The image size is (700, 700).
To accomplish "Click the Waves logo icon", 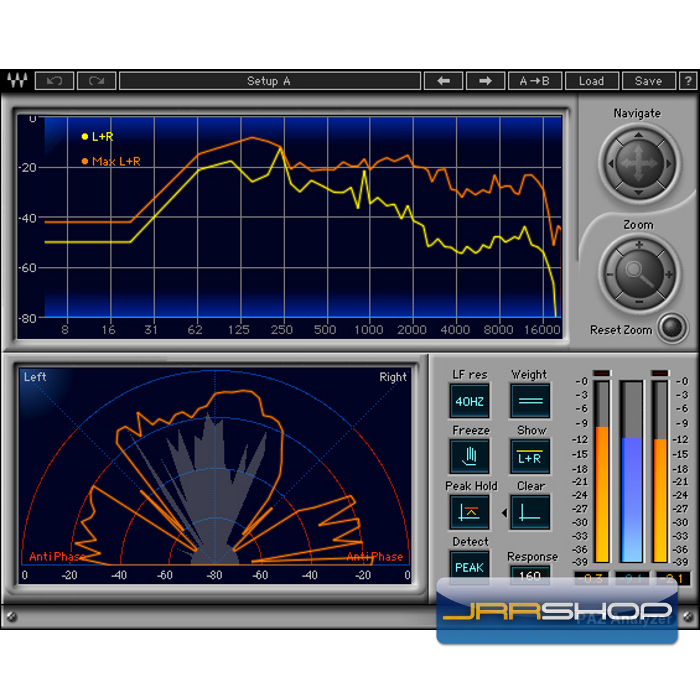I will (17, 81).
